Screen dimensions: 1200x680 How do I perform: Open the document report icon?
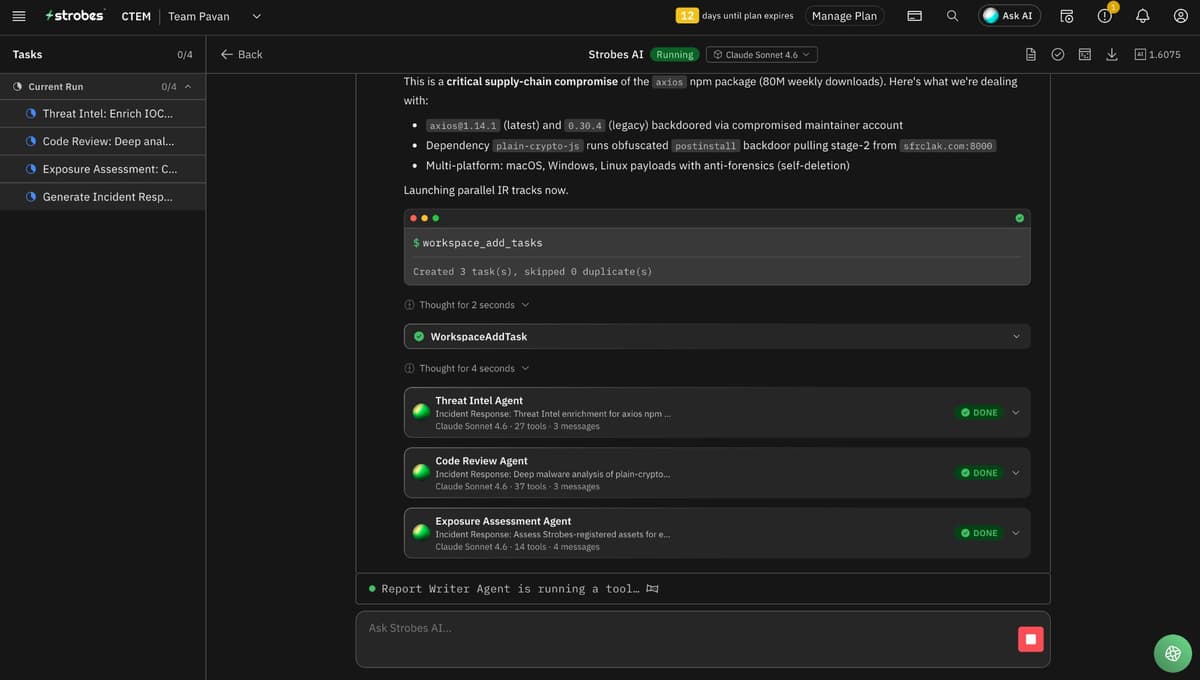[1031, 54]
